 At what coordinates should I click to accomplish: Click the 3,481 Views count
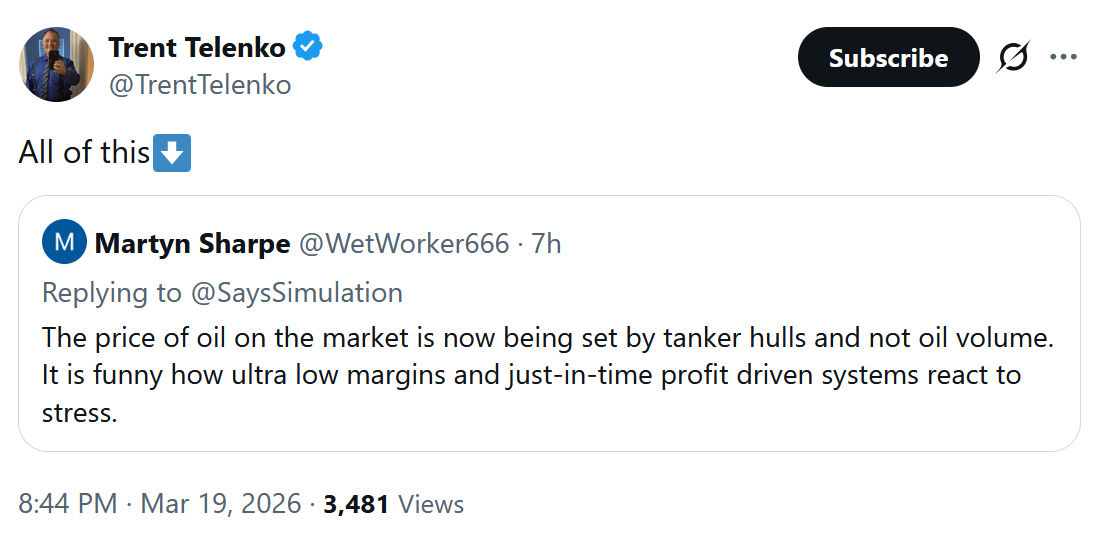pos(394,504)
